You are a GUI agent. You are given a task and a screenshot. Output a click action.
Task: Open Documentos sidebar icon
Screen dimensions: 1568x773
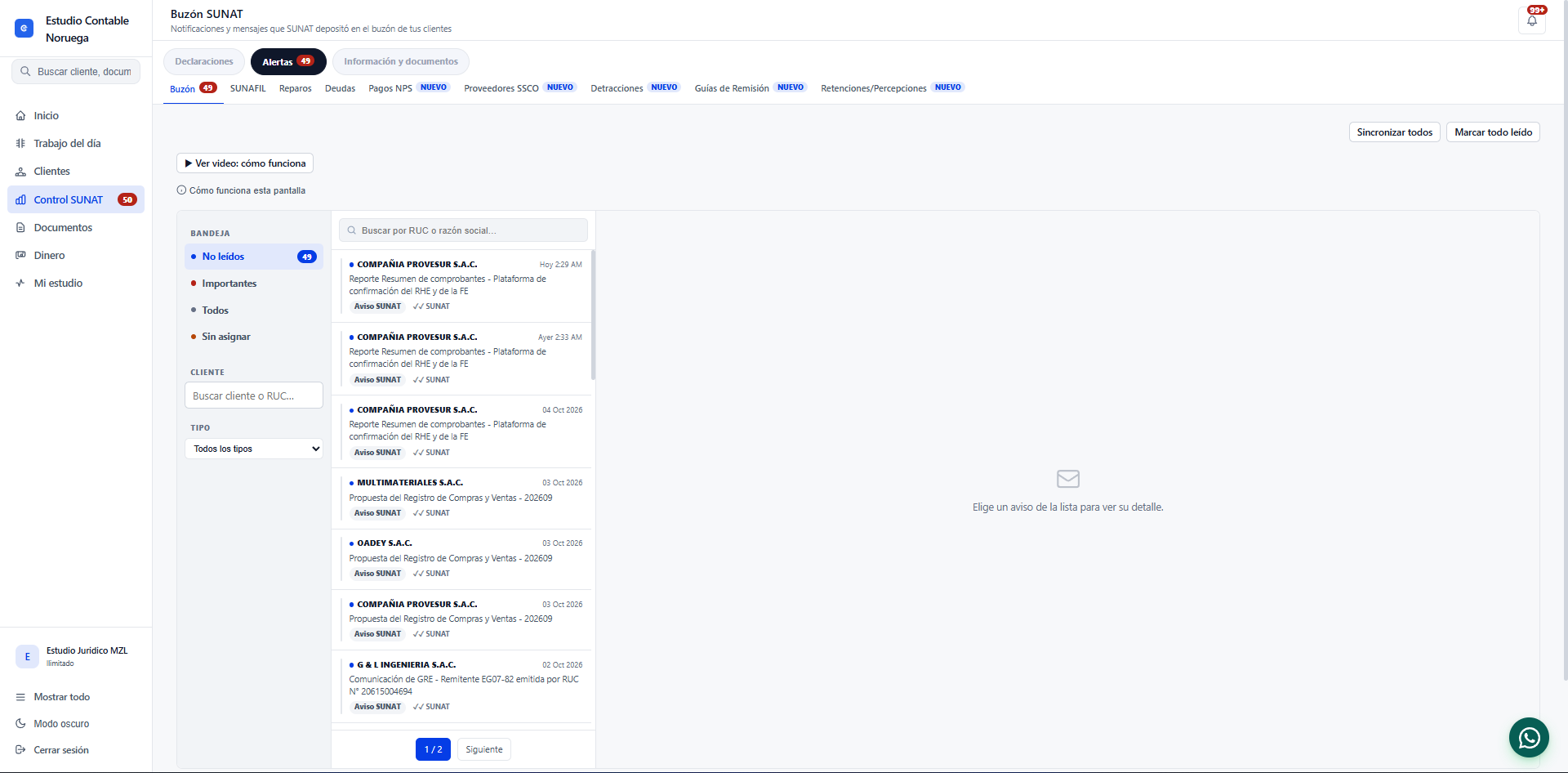20,228
